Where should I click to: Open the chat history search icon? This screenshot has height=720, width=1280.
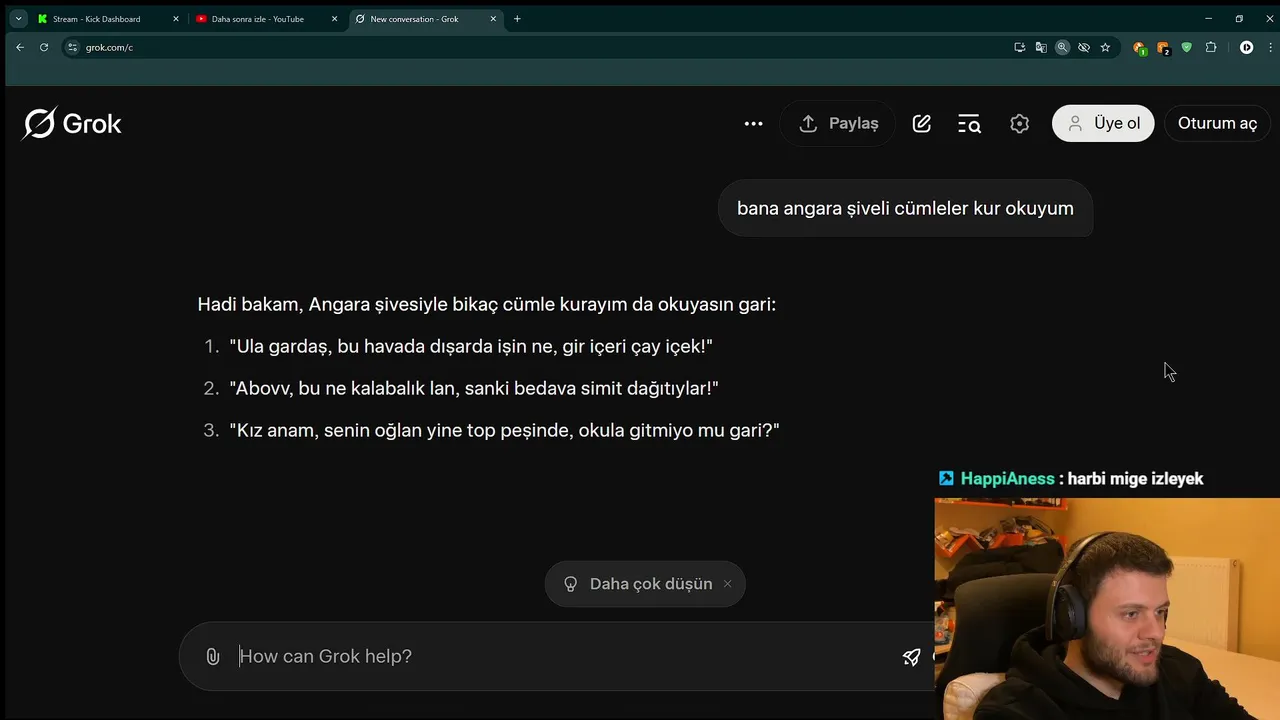pyautogui.click(x=970, y=124)
